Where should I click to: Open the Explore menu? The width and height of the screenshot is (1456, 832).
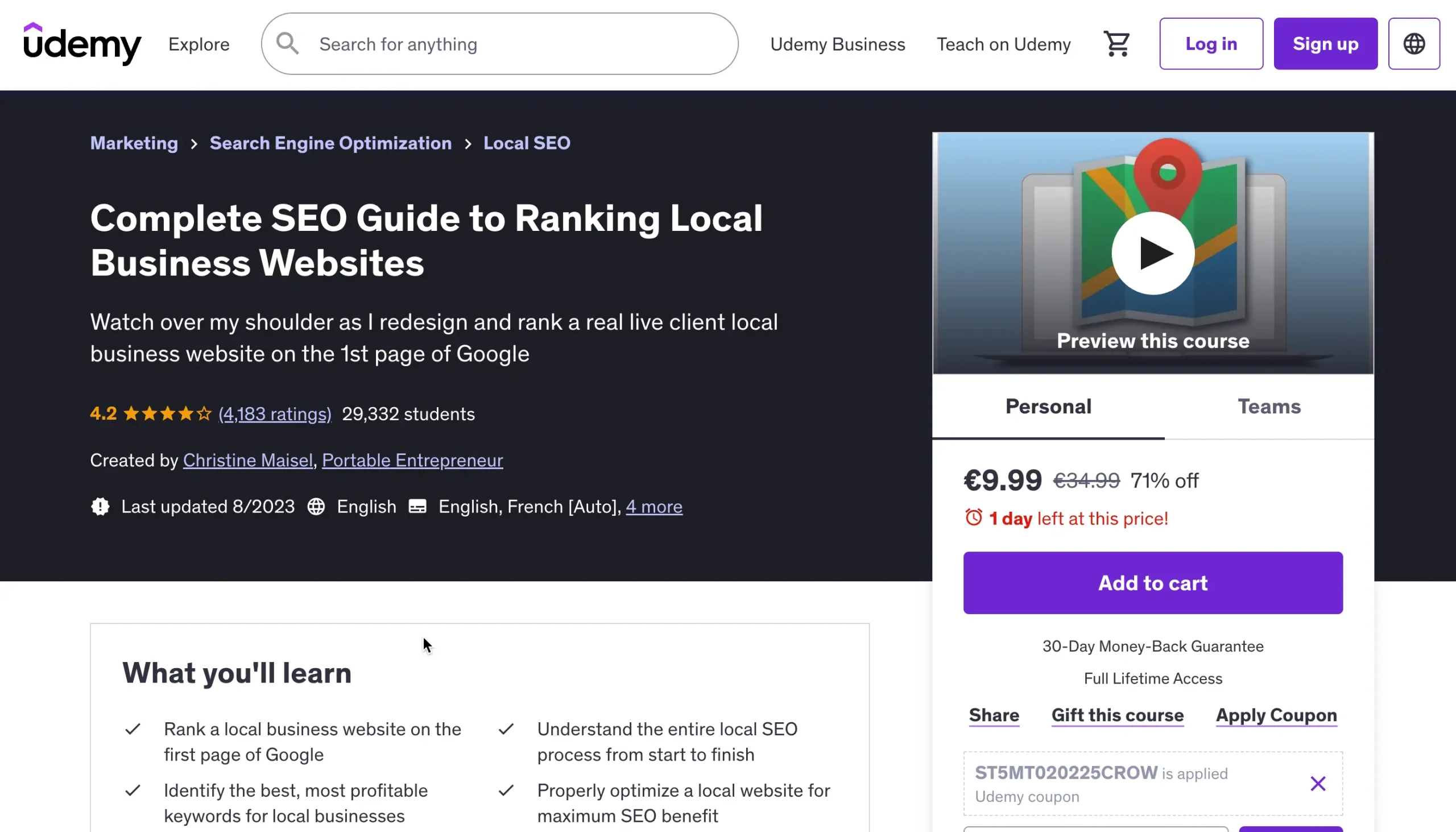pos(199,44)
